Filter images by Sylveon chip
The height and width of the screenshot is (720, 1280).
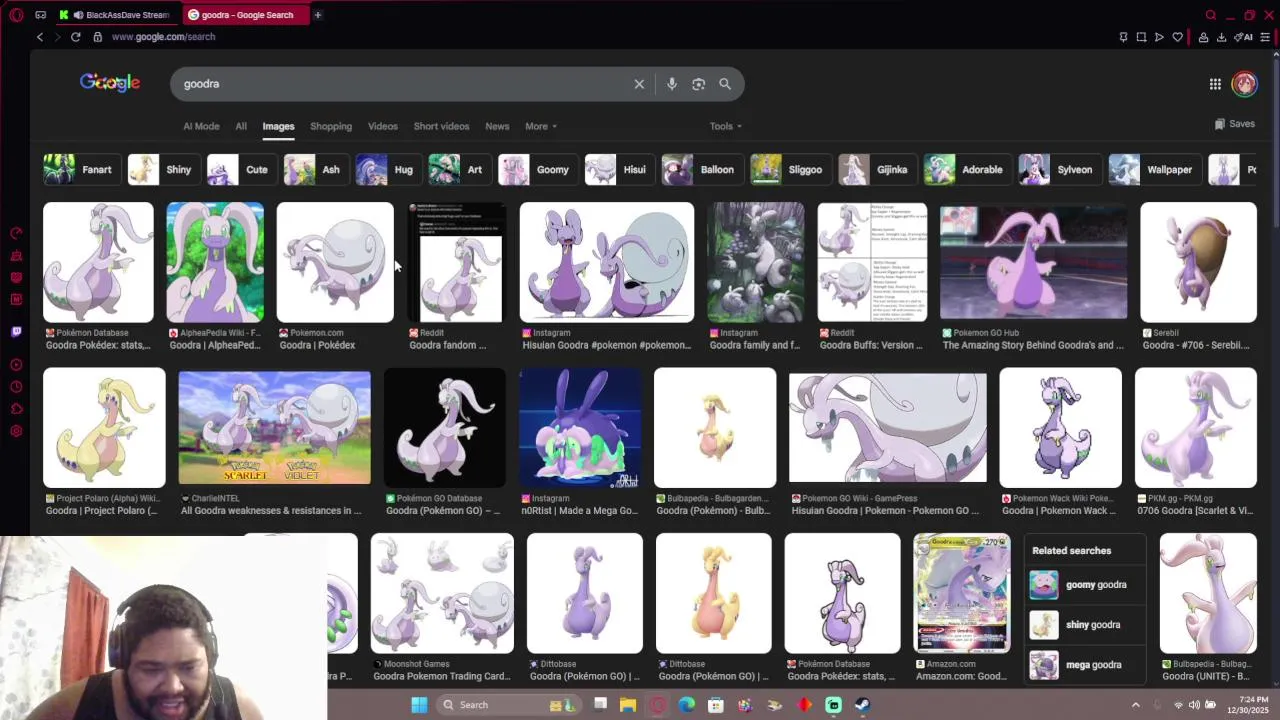[x=1058, y=170]
